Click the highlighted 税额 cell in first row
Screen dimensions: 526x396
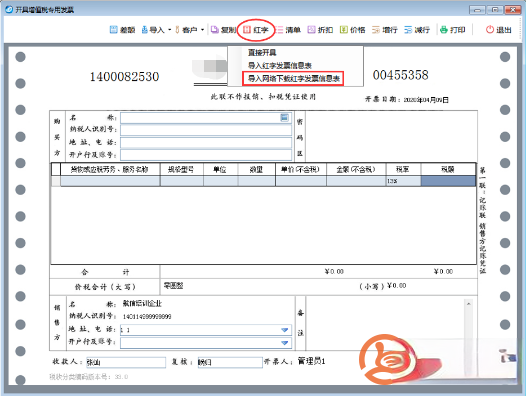pos(448,181)
